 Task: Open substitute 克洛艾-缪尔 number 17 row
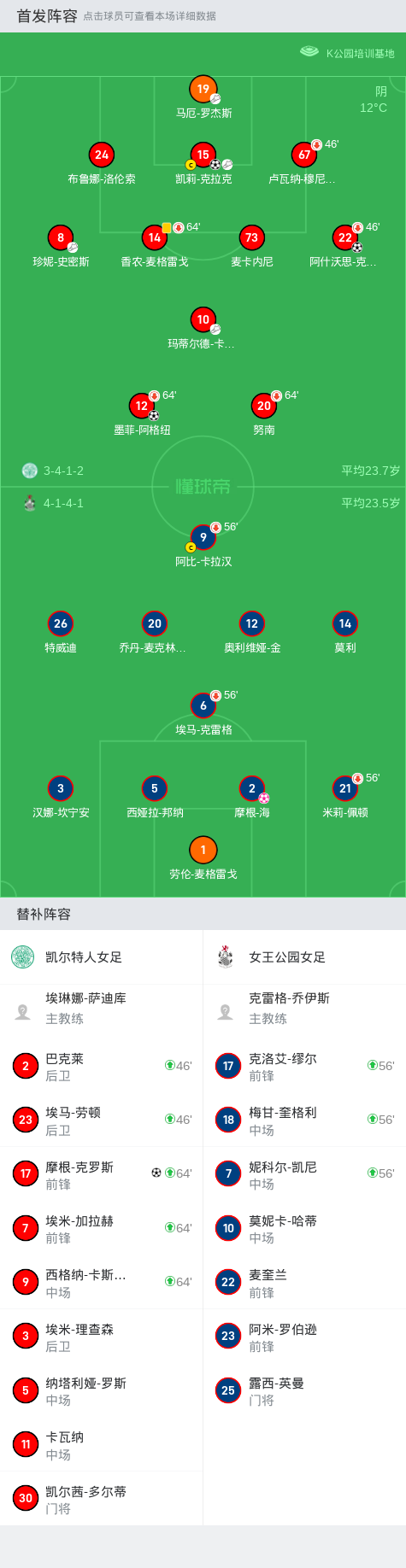[x=304, y=1066]
